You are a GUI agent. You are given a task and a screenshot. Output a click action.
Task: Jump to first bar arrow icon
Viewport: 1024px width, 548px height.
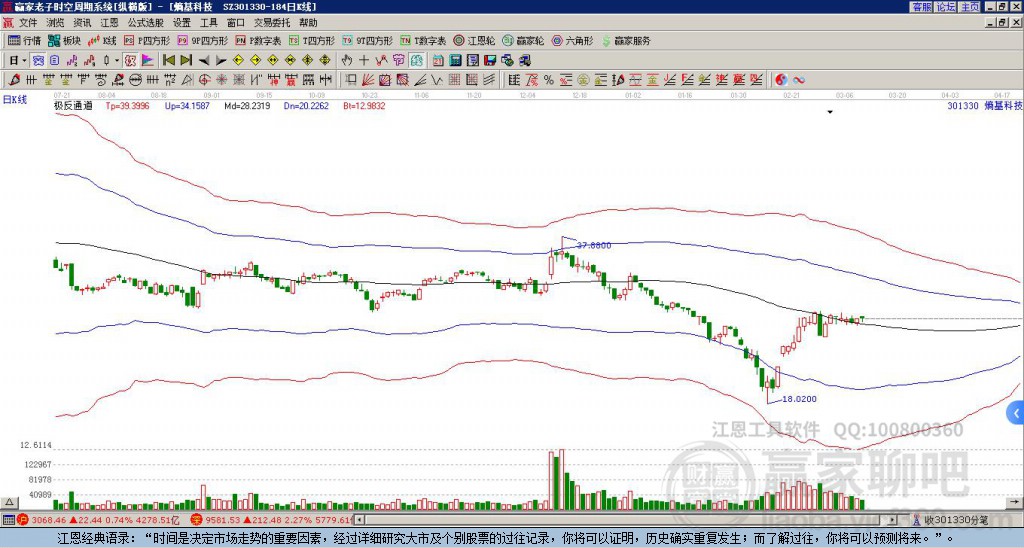tap(168, 61)
